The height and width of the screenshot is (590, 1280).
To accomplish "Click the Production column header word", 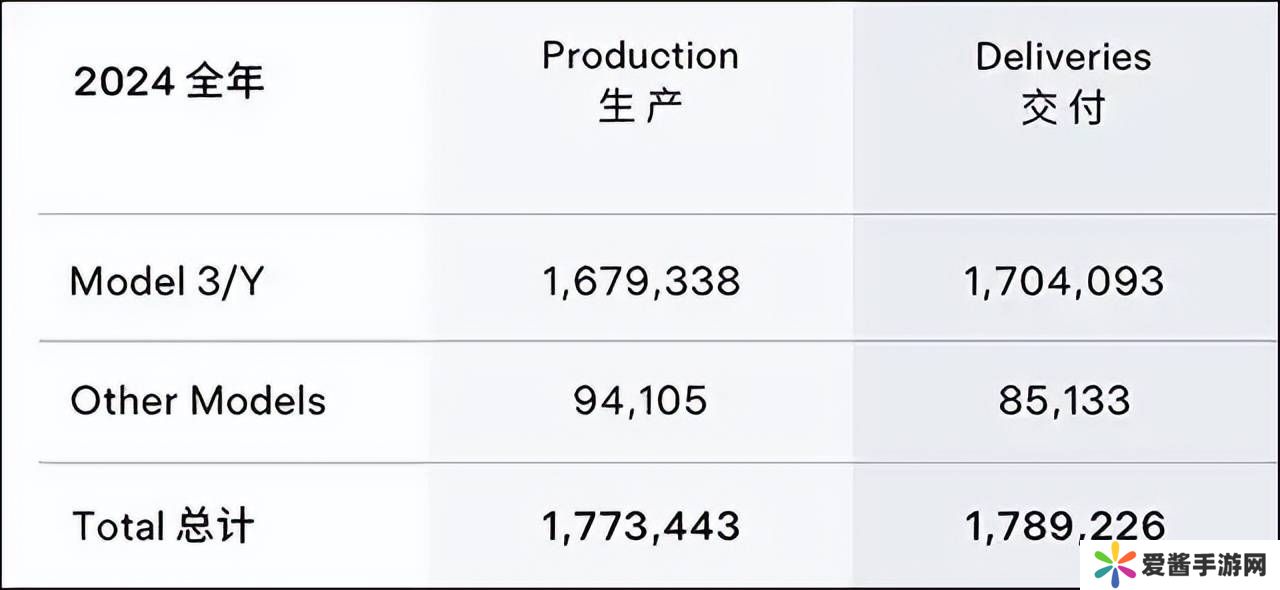I will click(640, 56).
